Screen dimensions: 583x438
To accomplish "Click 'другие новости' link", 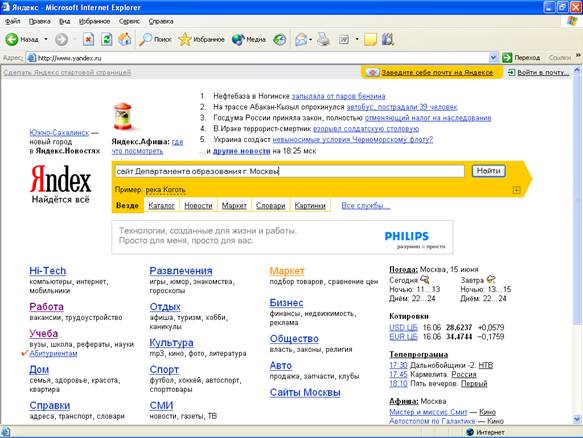I will tap(241, 151).
